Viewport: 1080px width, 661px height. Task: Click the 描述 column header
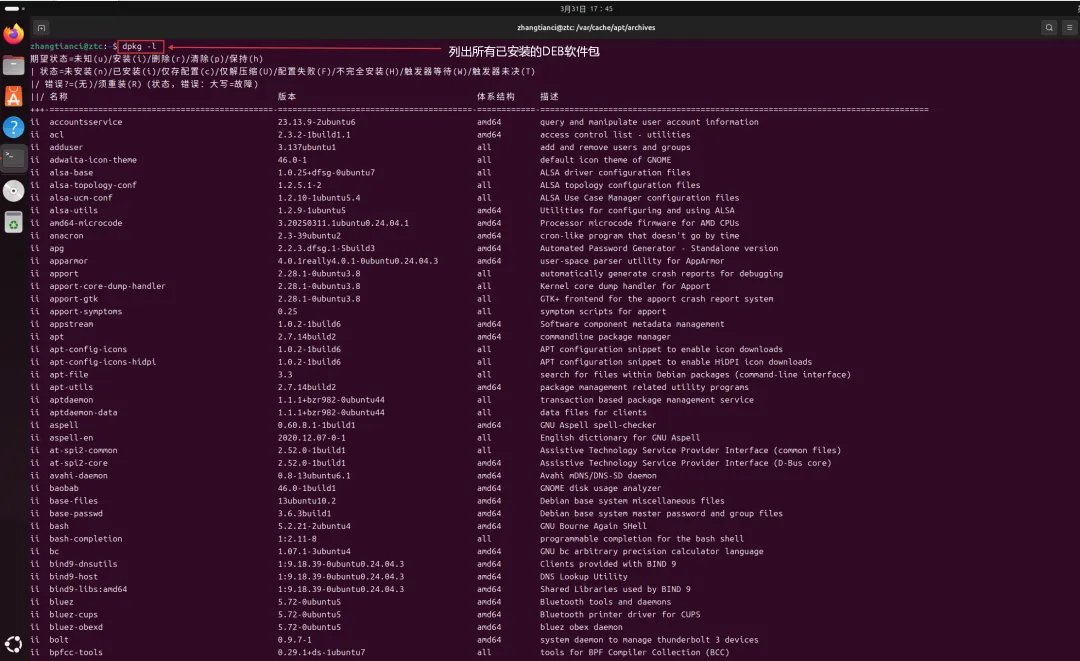click(x=549, y=96)
